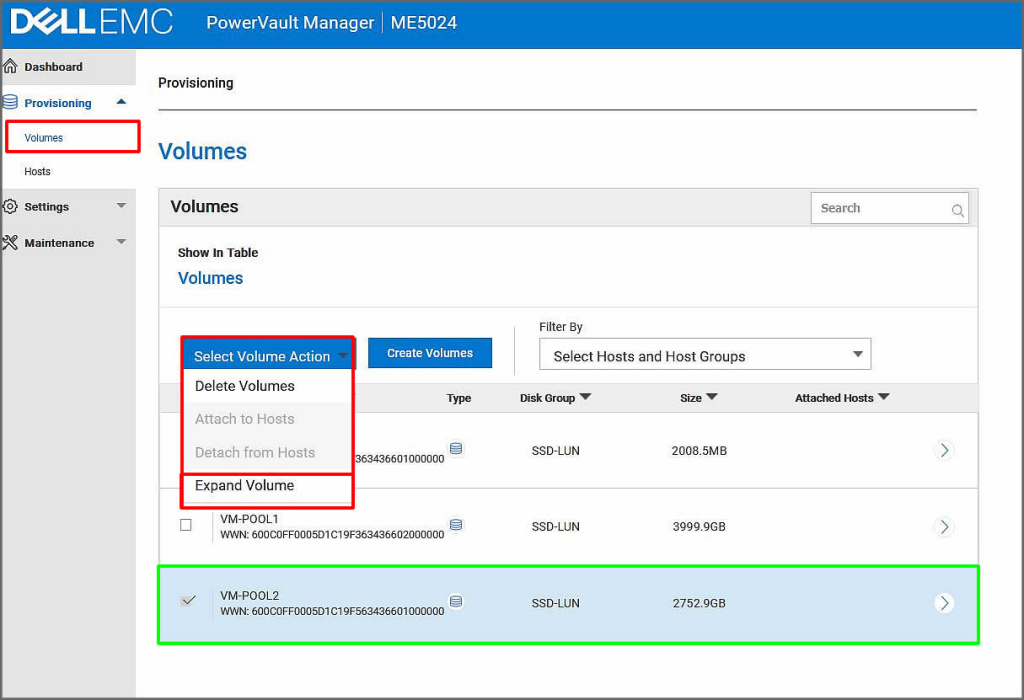Open Select Hosts and Host Groups filter
The width and height of the screenshot is (1024, 700).
pos(704,355)
